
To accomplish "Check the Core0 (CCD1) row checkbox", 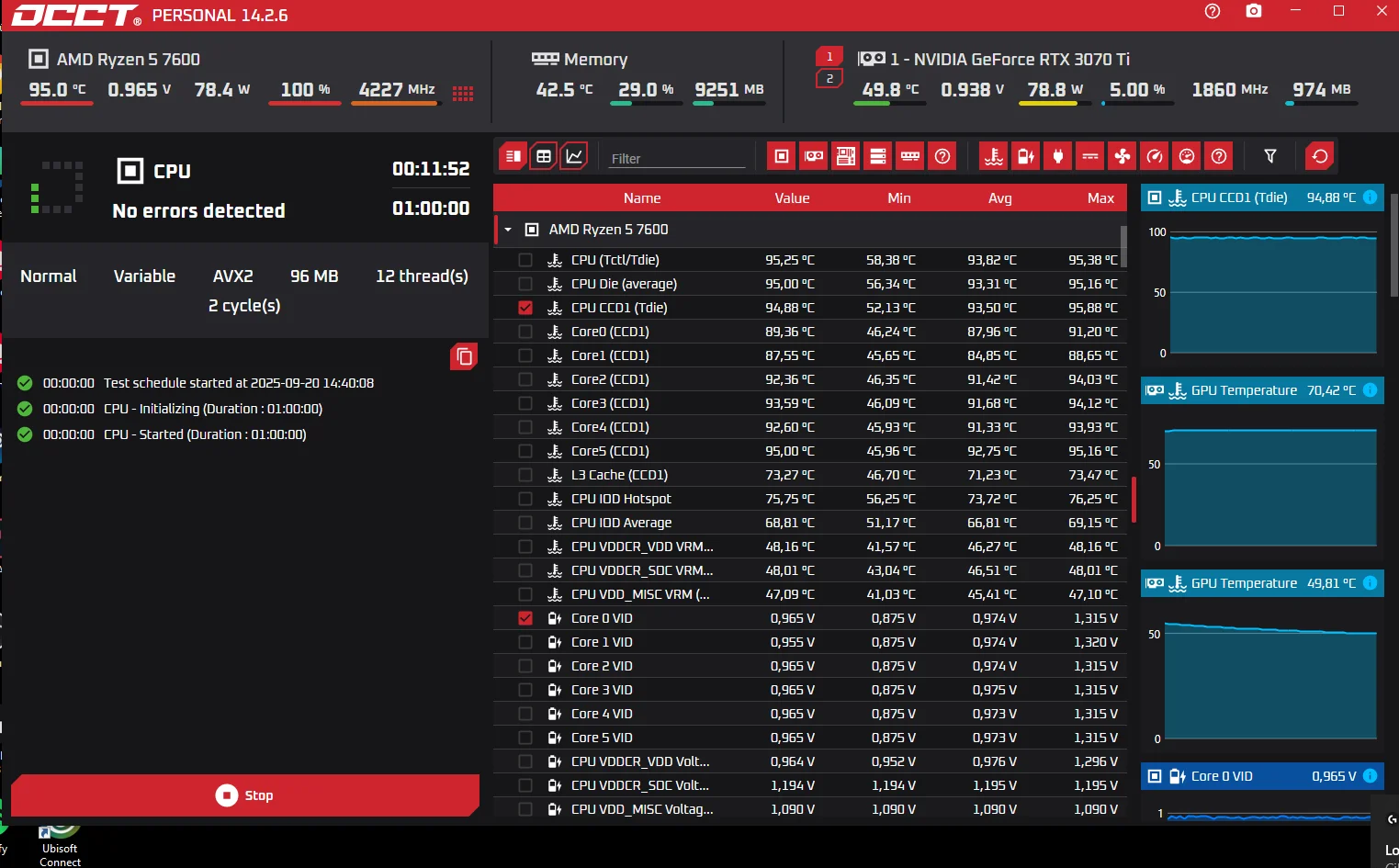I will [525, 332].
